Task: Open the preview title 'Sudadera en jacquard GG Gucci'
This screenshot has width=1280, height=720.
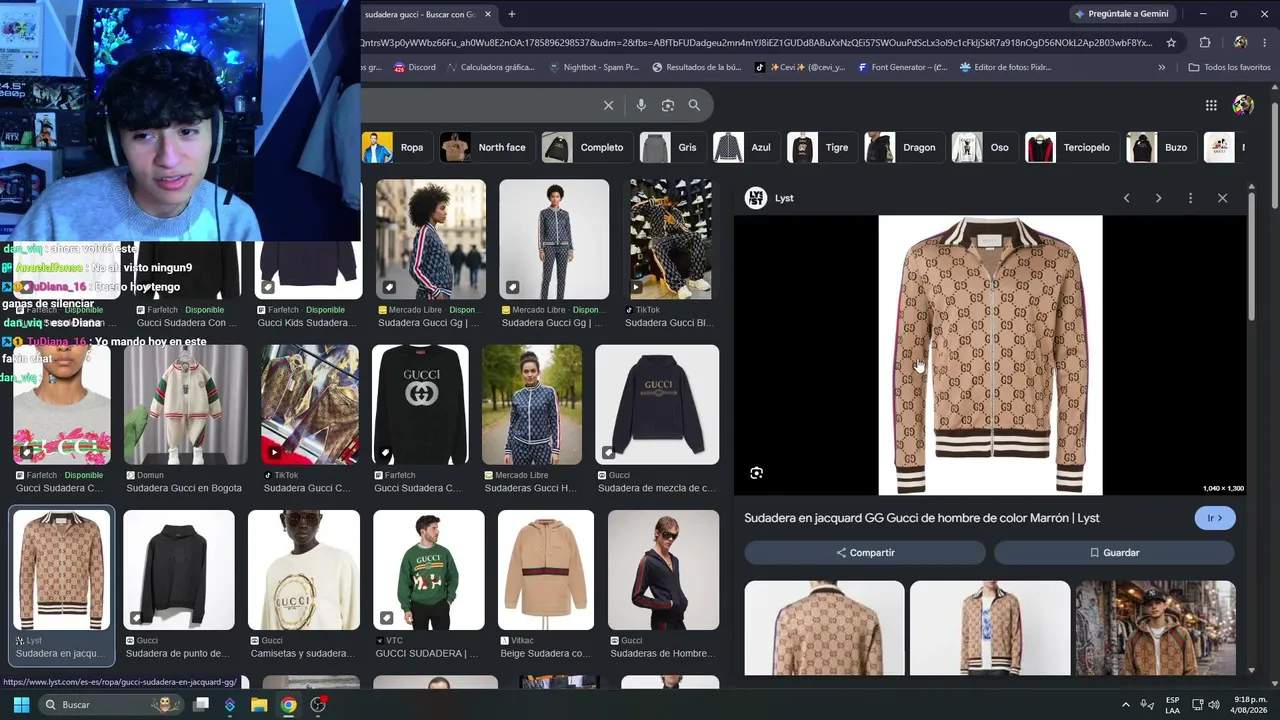Action: (921, 518)
